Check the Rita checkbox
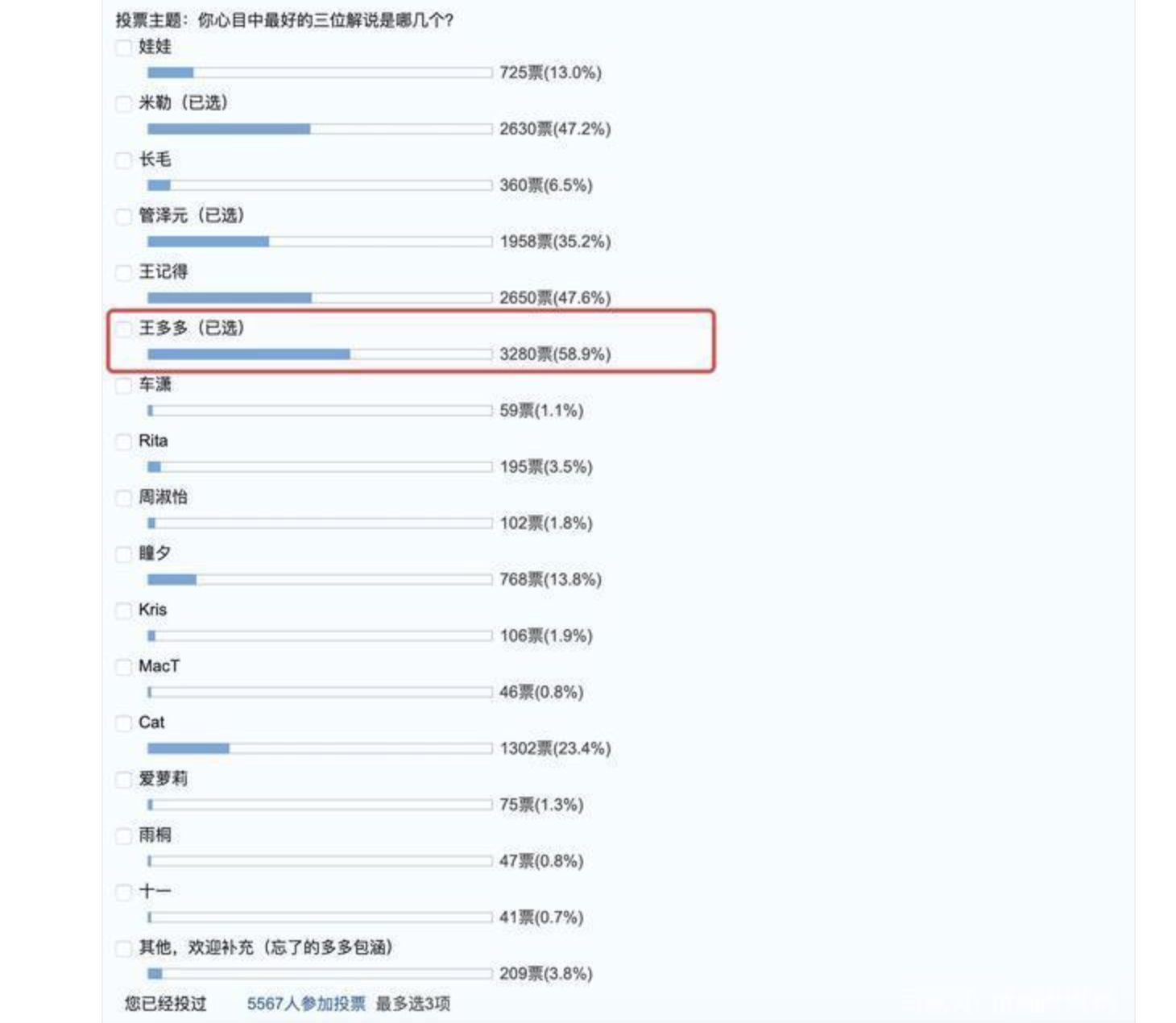Screen dimensions: 1176x1023 [x=123, y=442]
